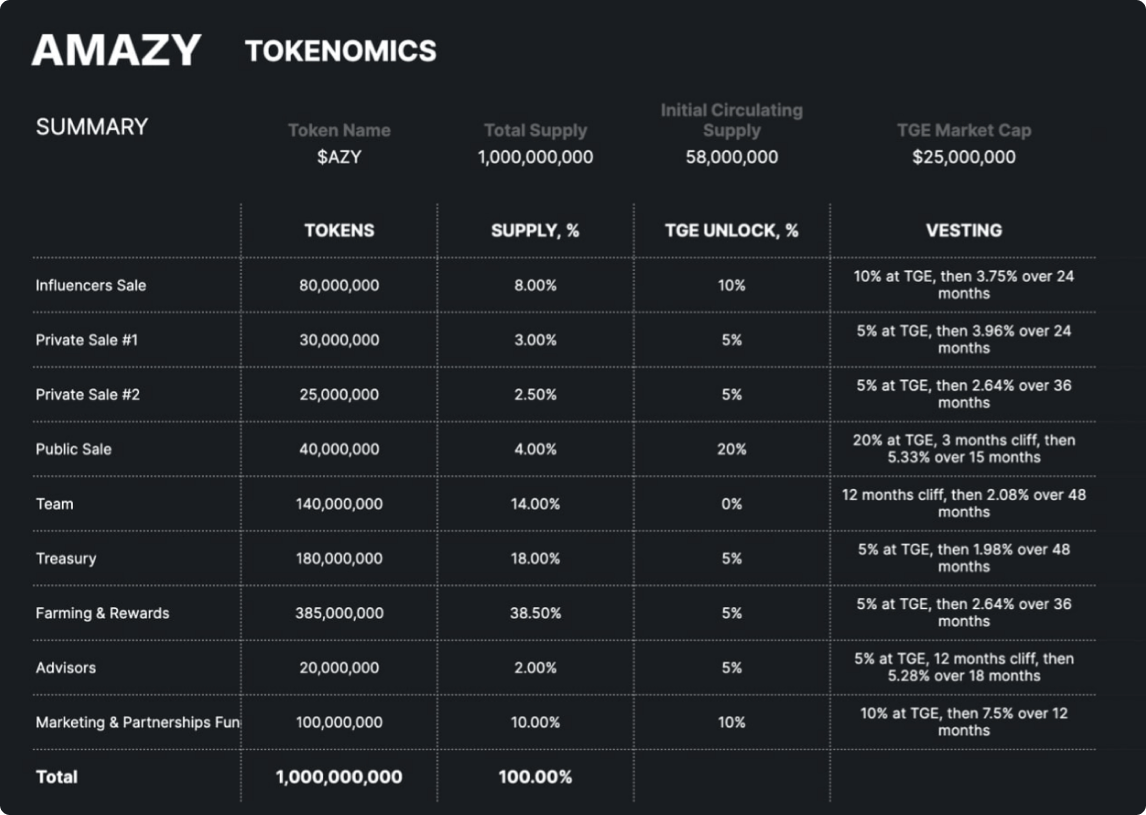The width and height of the screenshot is (1146, 815).
Task: Click the Farming & Rewards 385,000,000 cell
Action: click(x=339, y=613)
